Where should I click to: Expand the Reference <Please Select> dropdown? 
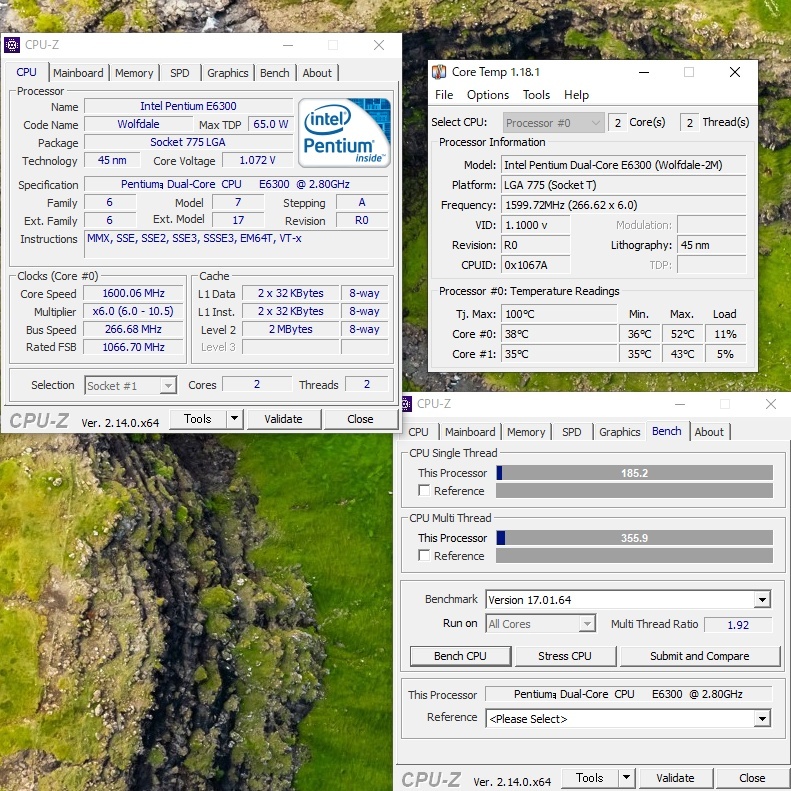762,718
